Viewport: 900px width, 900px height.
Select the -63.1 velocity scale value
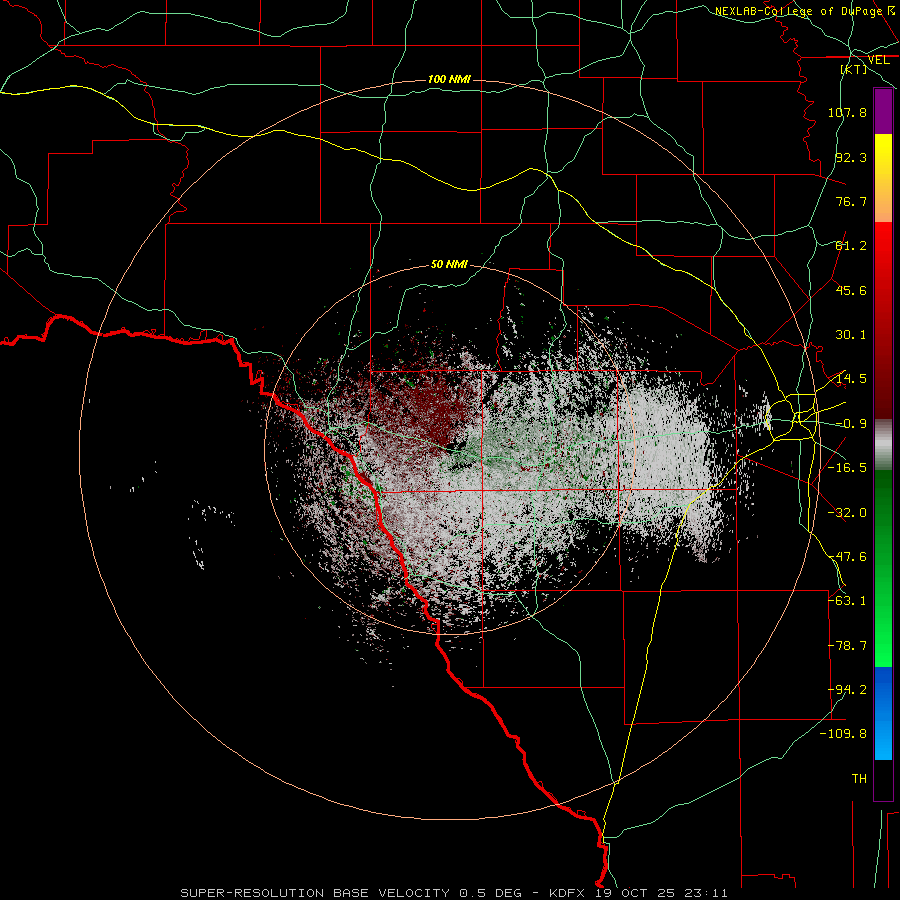coord(847,601)
